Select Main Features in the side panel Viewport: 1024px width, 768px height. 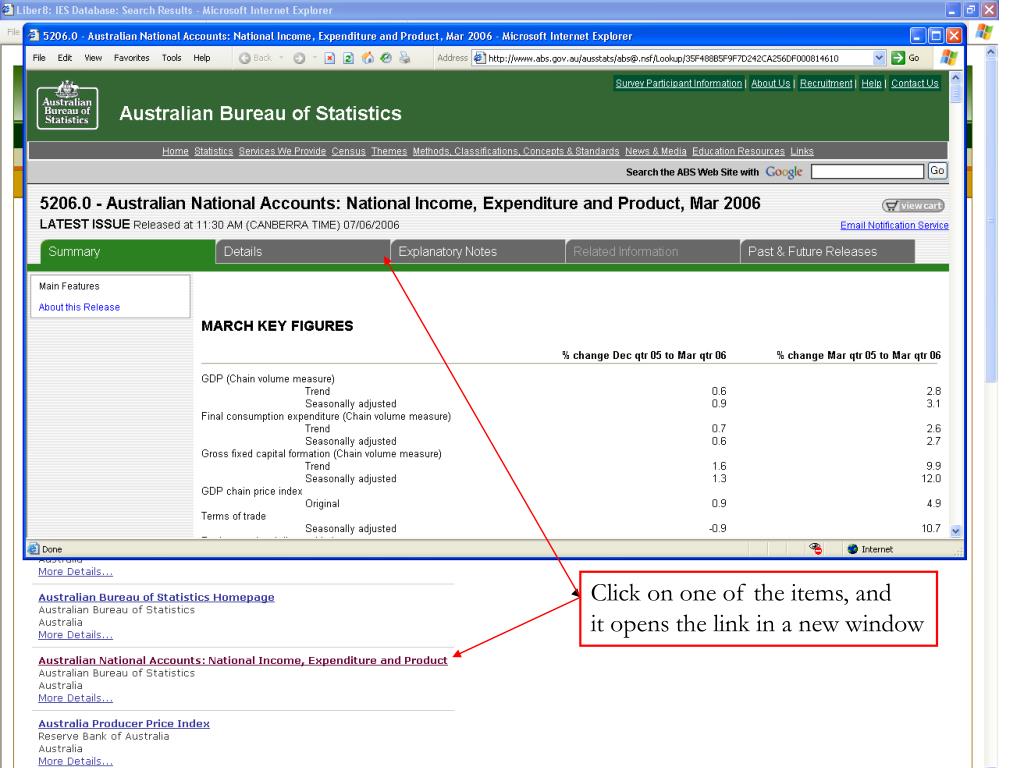click(69, 286)
